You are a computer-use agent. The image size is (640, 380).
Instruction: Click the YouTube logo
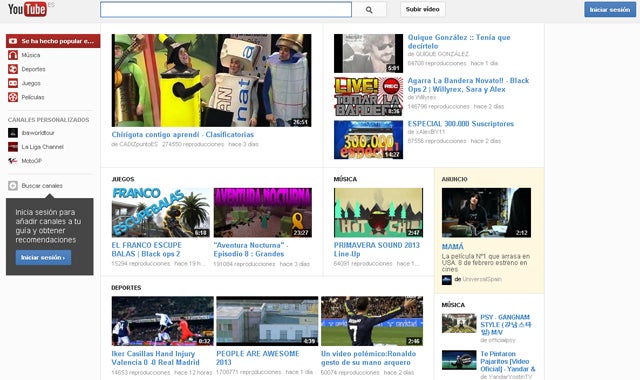[x=27, y=9]
